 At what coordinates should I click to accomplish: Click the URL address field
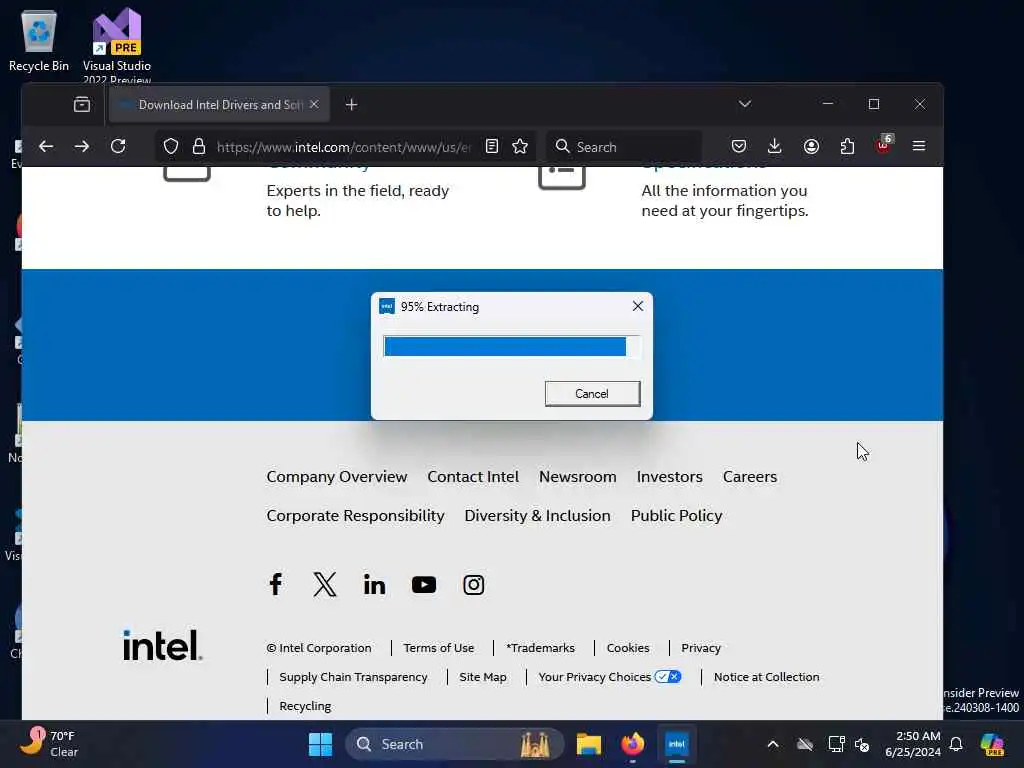[x=343, y=147]
